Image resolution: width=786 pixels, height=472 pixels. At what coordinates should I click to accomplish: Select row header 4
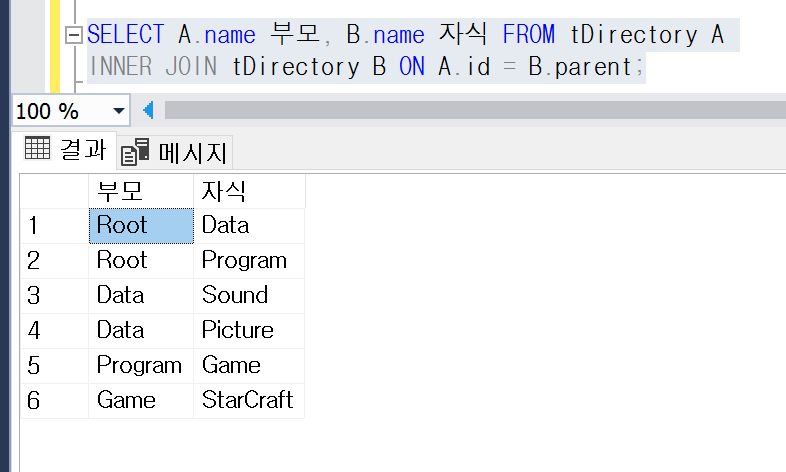pyautogui.click(x=55, y=331)
